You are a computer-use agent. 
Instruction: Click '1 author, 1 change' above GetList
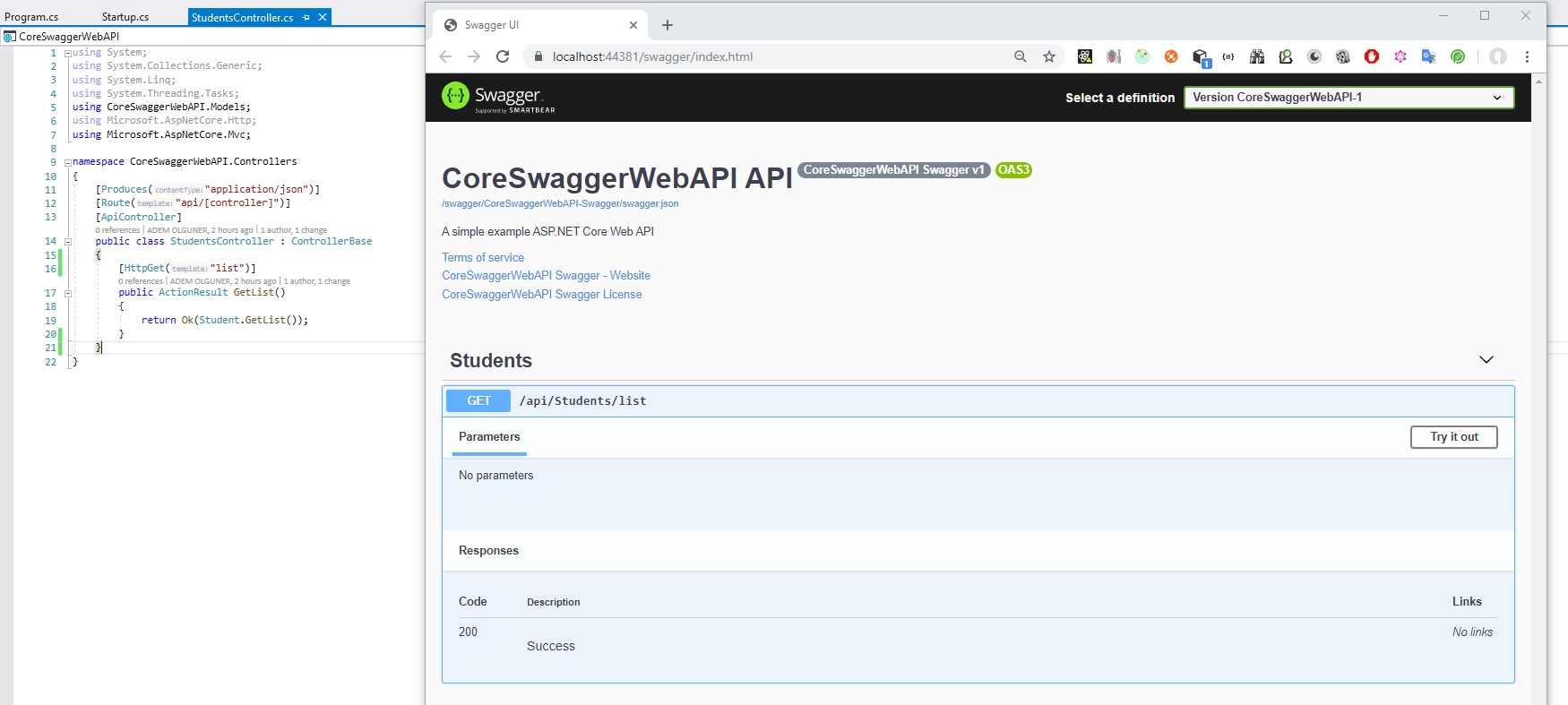(316, 281)
